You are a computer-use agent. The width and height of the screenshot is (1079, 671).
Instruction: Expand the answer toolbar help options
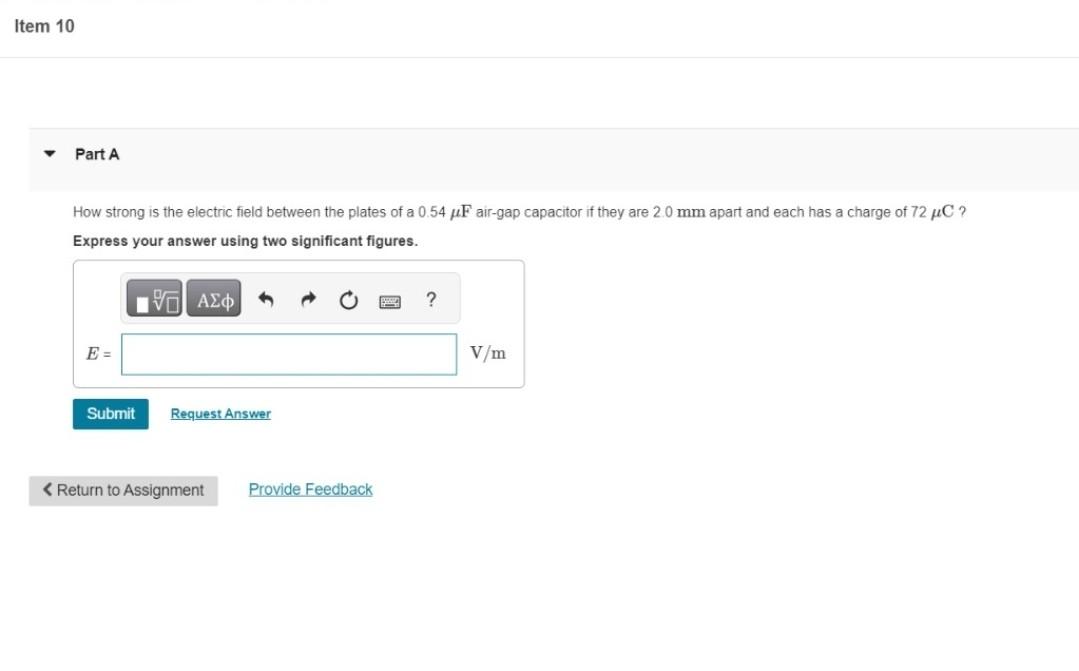(x=430, y=300)
